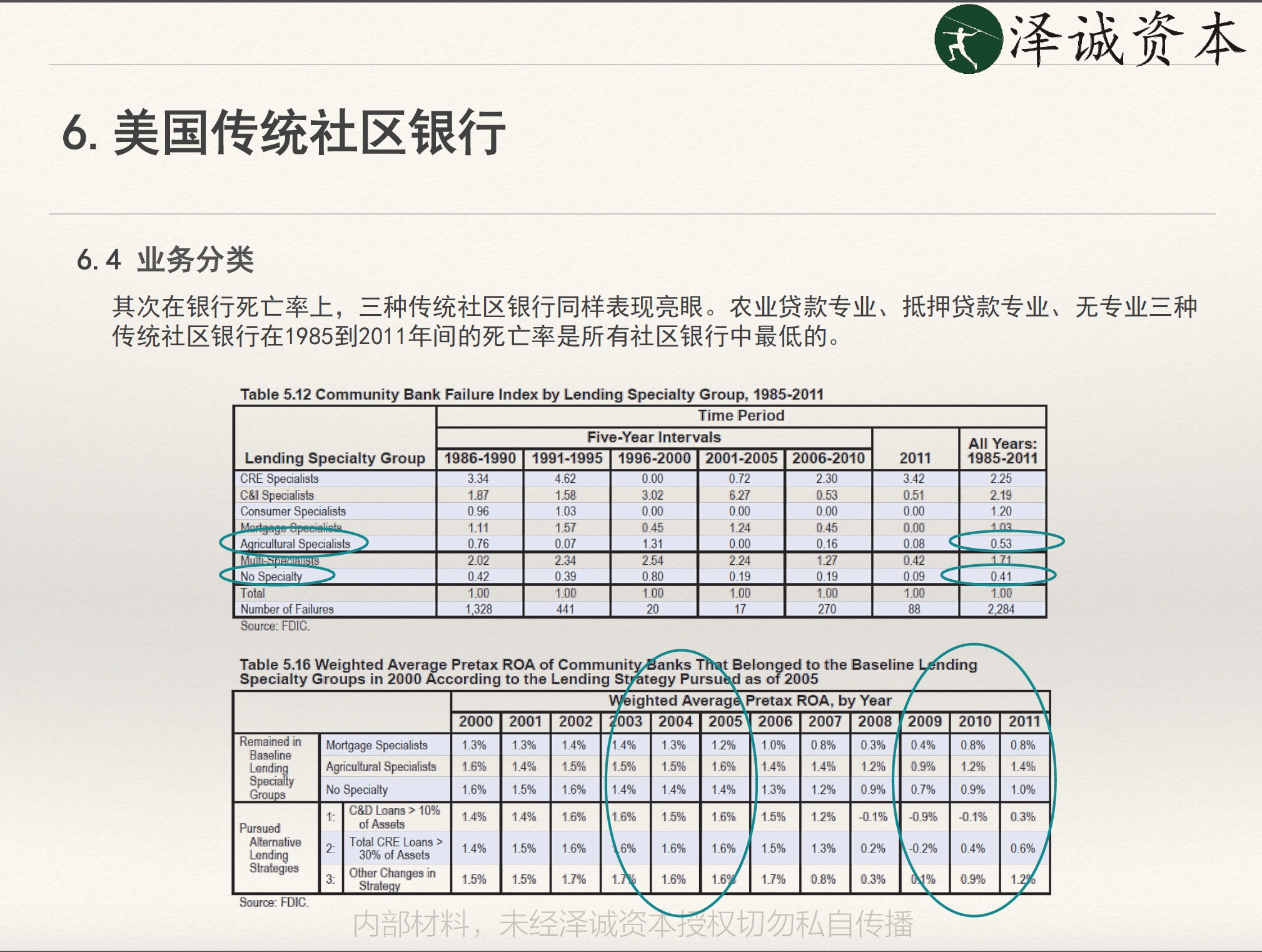The width and height of the screenshot is (1262, 952).
Task: Click the Weighted Average Pretax ROA, by Year header
Action: tap(750, 701)
